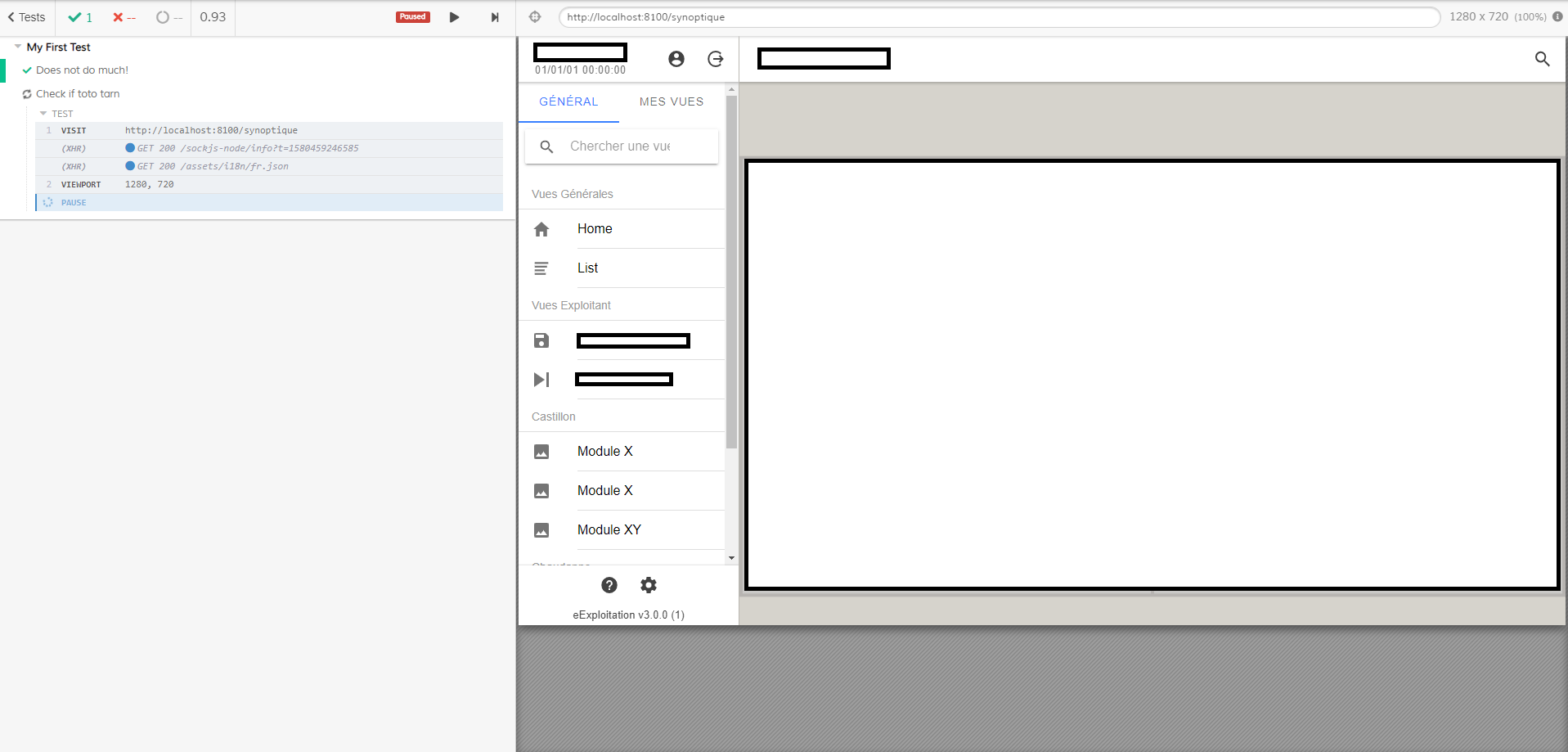Screen dimensions: 1568x752
Task: Select 'Does not do much!' test
Action: coord(82,70)
